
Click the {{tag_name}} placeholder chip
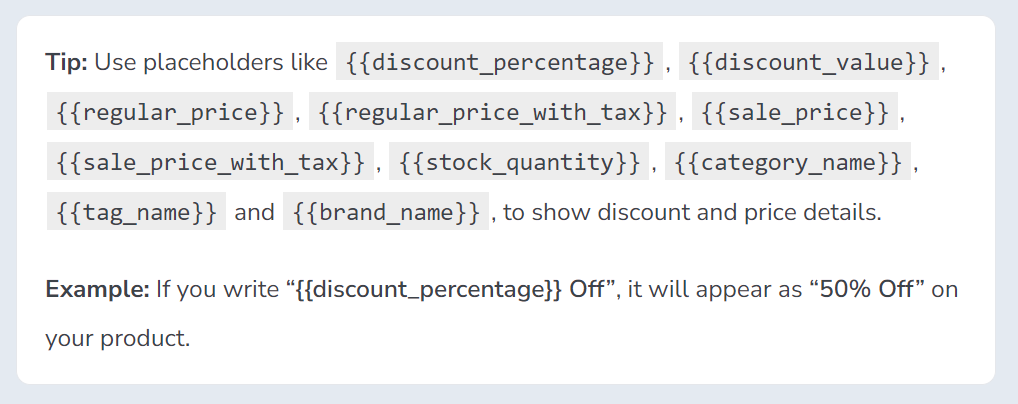point(136,212)
